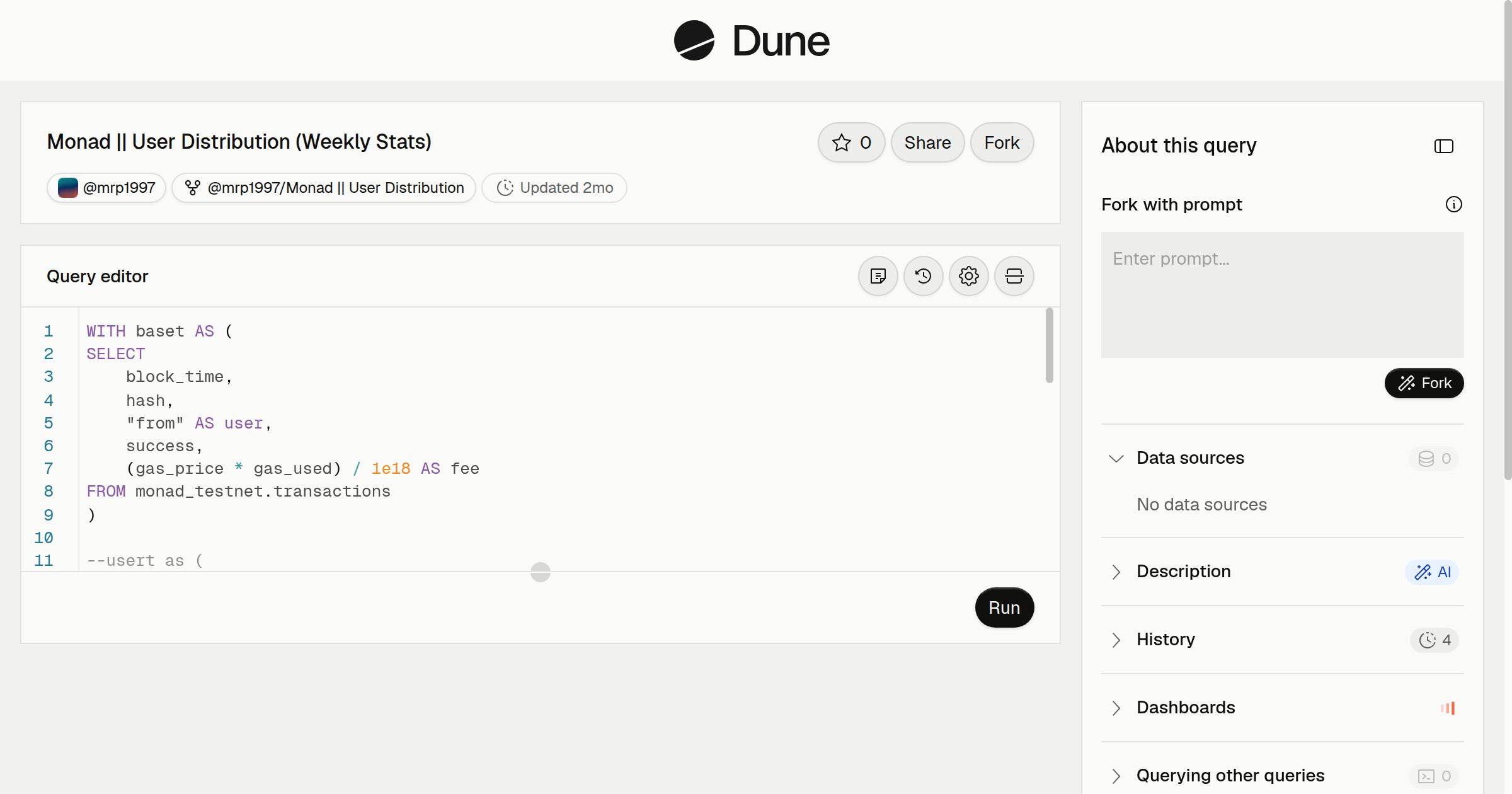
Task: Click the 'FROM monad_testnet.transactions' code line
Action: coord(238,492)
